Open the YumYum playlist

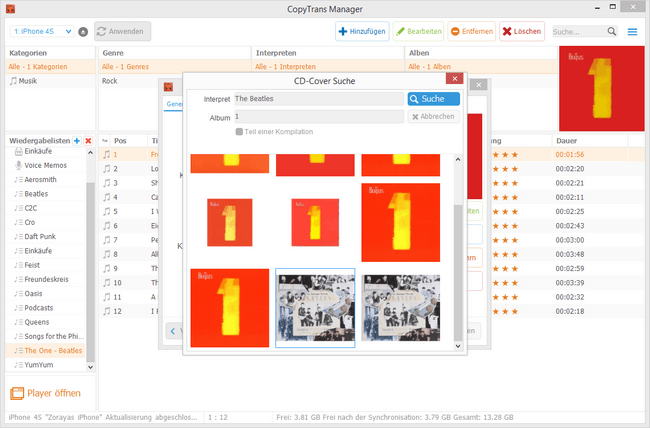coord(39,365)
